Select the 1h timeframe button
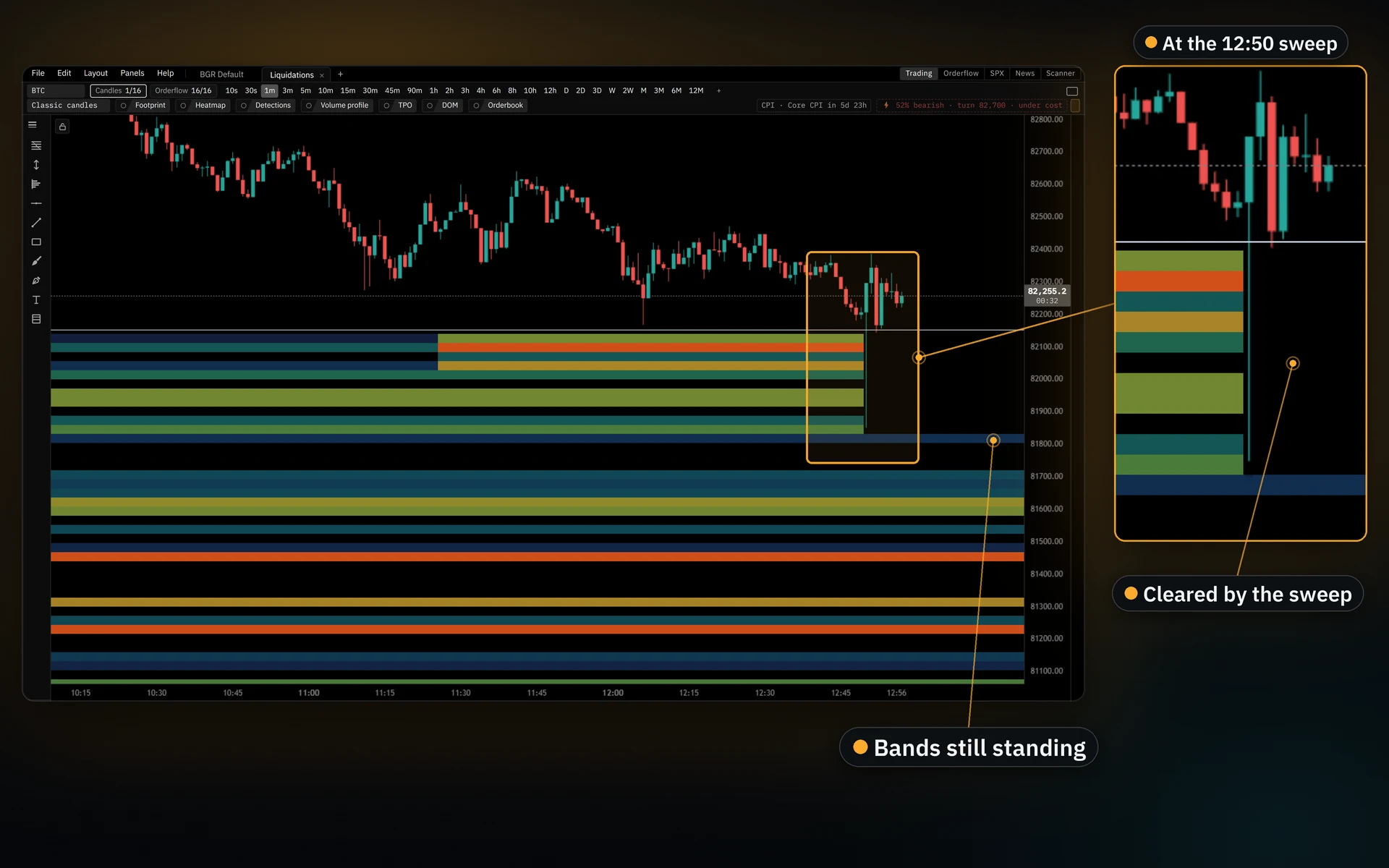Image resolution: width=1389 pixels, height=868 pixels. pyautogui.click(x=433, y=90)
